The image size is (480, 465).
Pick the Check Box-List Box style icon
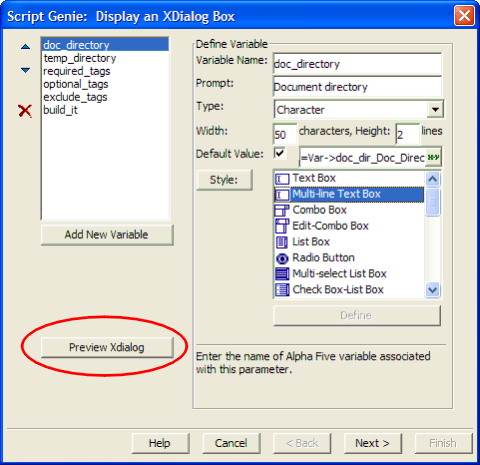click(282, 289)
